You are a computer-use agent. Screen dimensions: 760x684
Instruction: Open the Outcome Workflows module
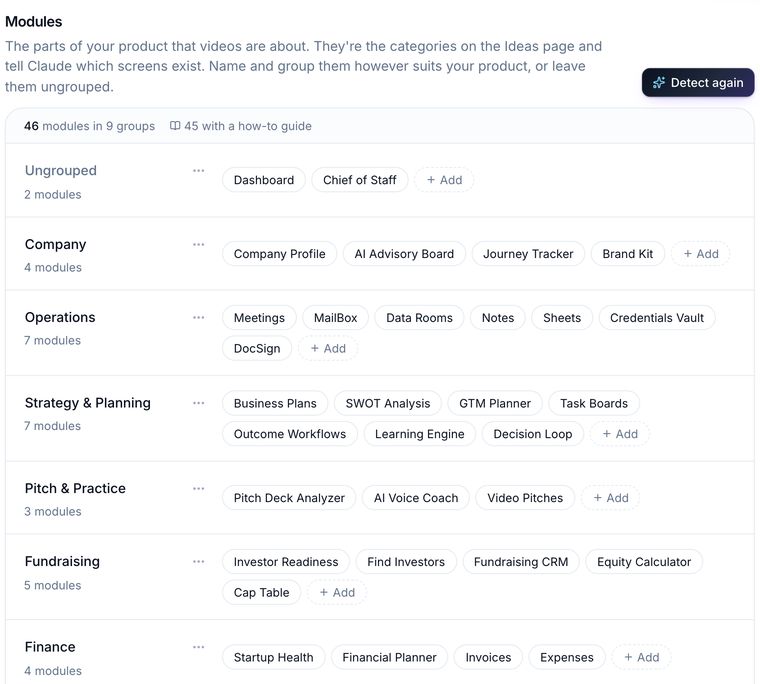tap(290, 434)
